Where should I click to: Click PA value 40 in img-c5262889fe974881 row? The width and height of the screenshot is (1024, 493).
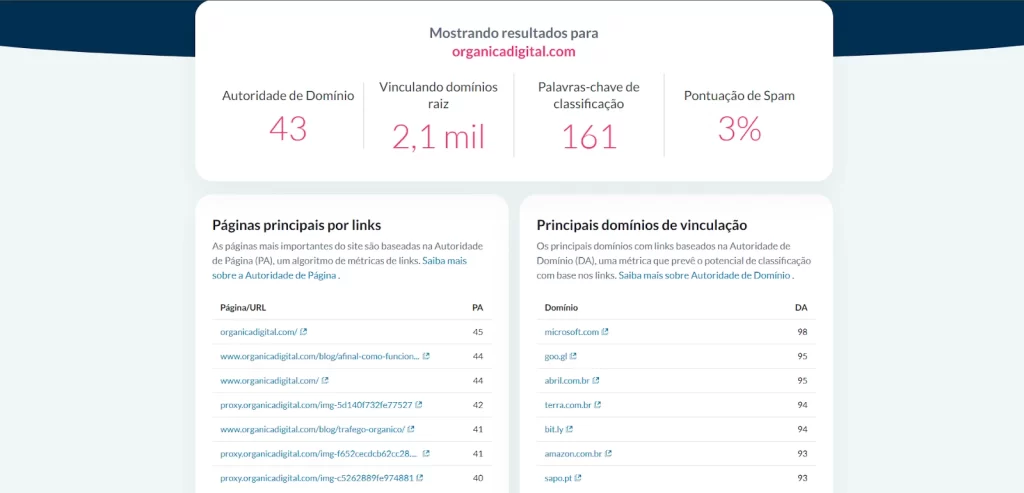pyautogui.click(x=477, y=478)
